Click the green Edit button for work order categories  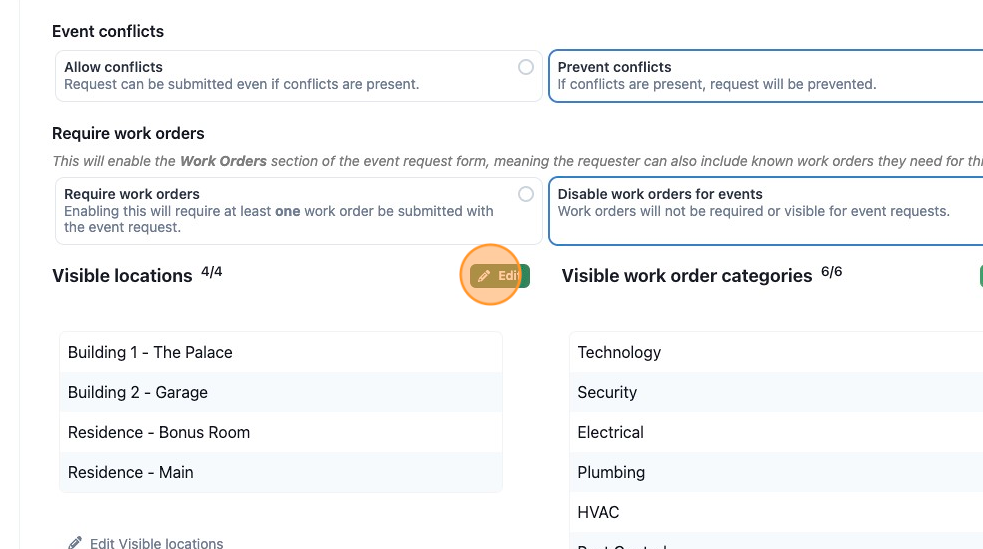click(x=981, y=276)
